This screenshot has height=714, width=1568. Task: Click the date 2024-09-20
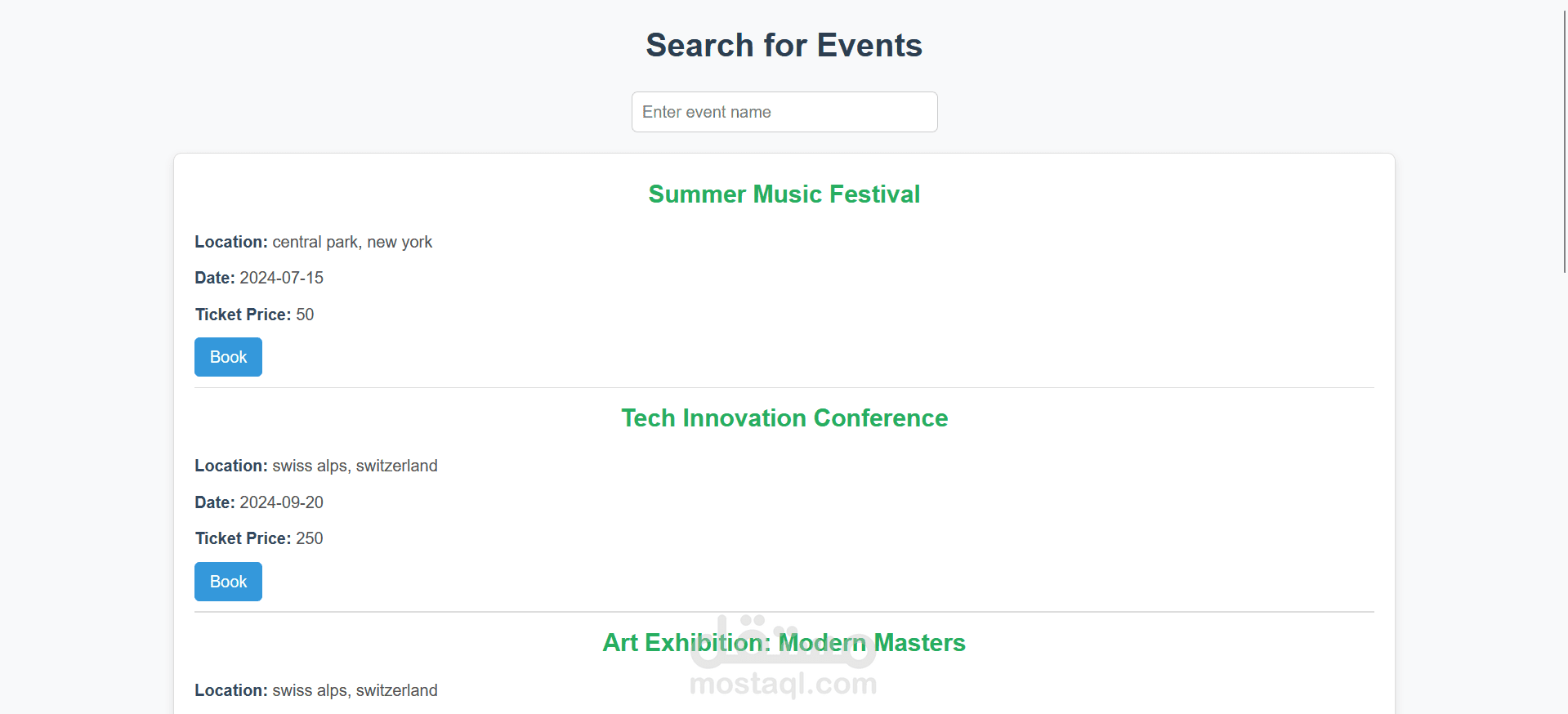click(281, 502)
